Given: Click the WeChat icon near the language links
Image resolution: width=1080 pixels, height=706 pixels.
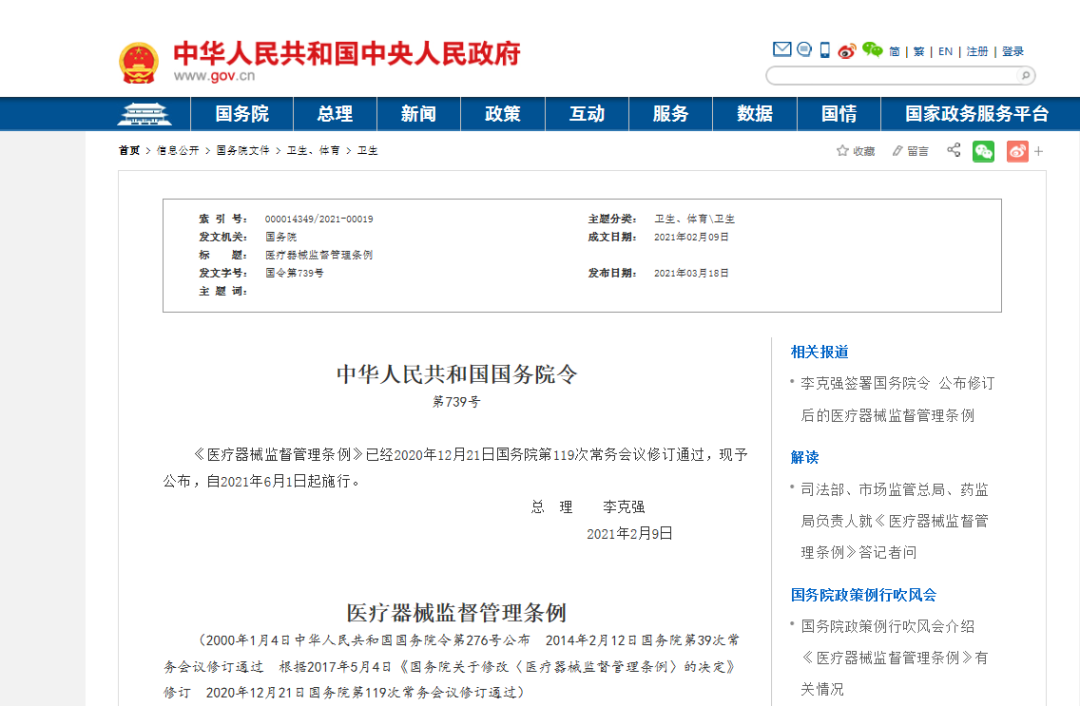Looking at the screenshot, I should pos(872,49).
